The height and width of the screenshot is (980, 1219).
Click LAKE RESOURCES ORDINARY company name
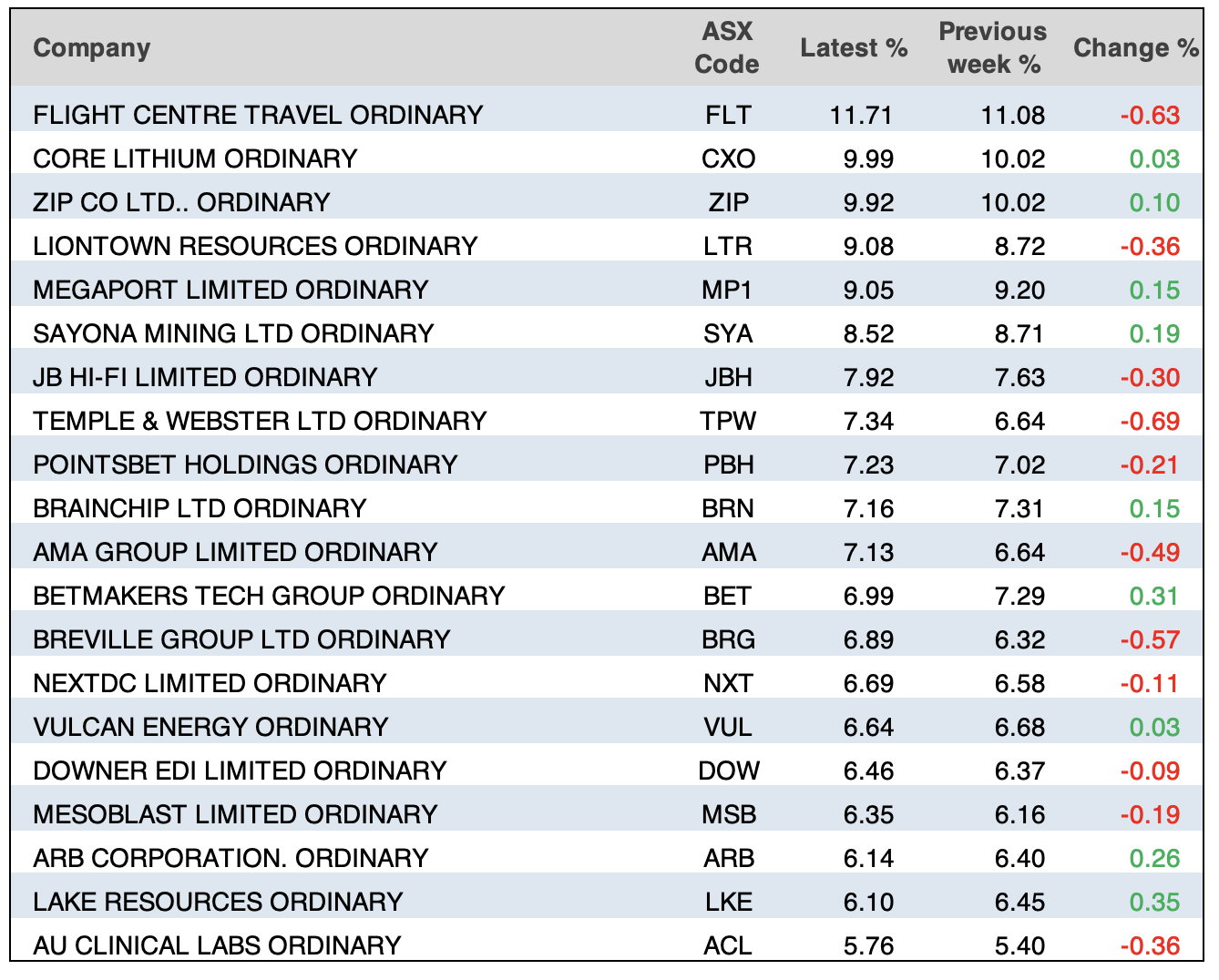[x=218, y=902]
